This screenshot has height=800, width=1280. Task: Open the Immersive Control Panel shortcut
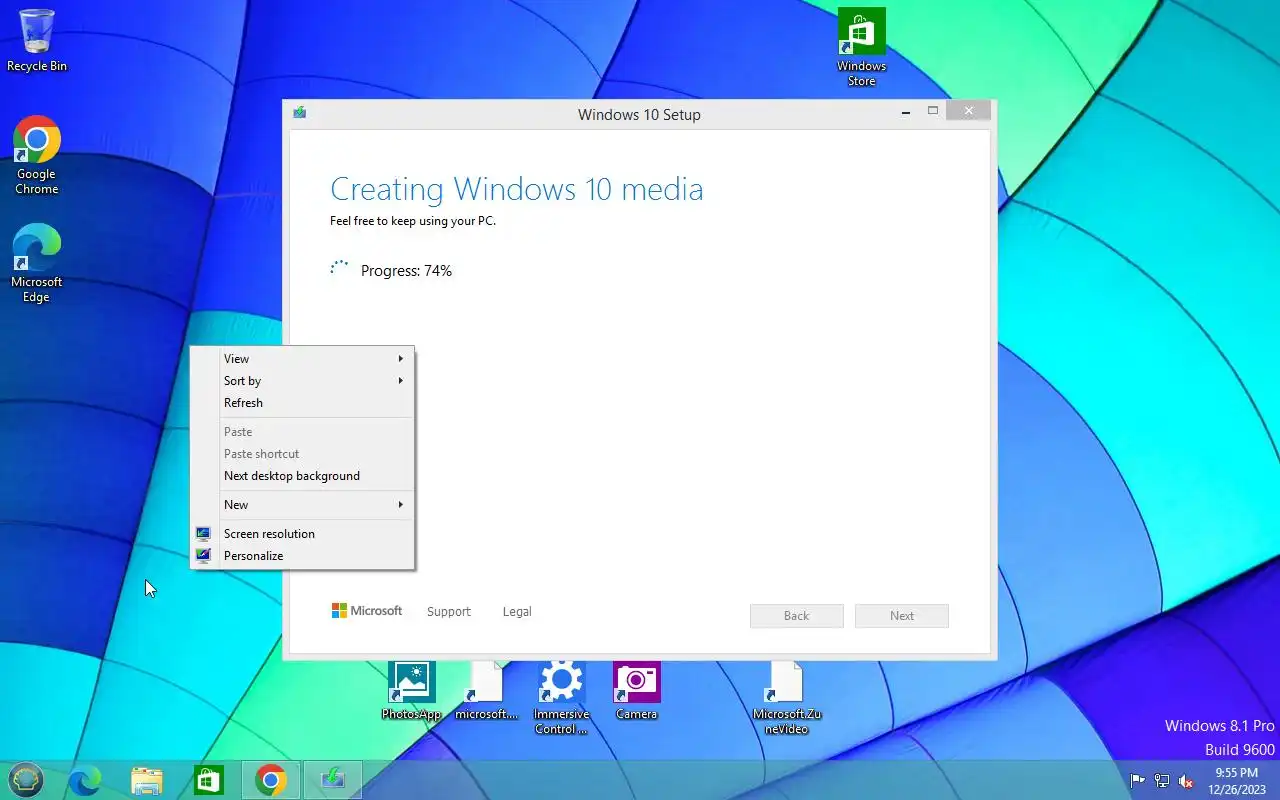tap(561, 697)
